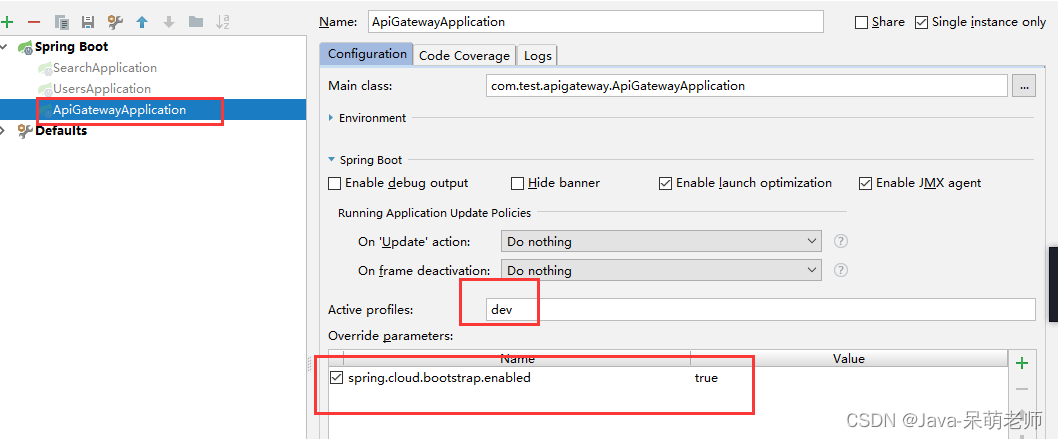The height and width of the screenshot is (439, 1058).
Task: Check the Hide banner option
Action: point(517,183)
